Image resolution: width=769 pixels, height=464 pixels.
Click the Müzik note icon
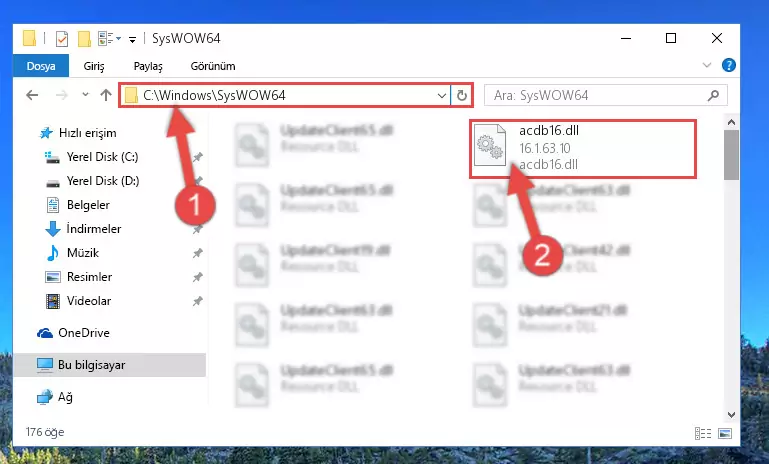pyautogui.click(x=52, y=253)
